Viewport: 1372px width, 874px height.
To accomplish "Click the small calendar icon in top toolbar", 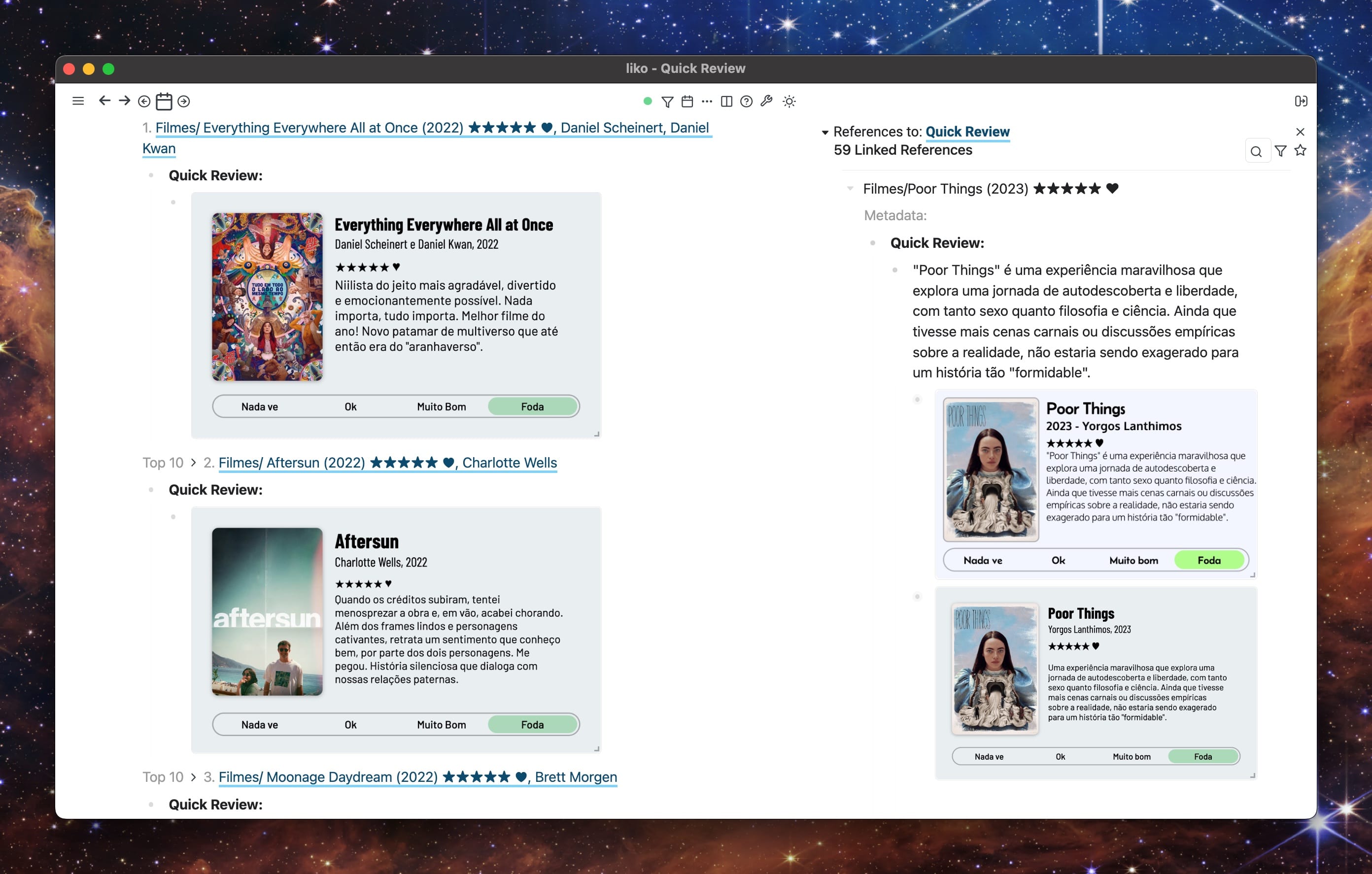I will tap(687, 101).
